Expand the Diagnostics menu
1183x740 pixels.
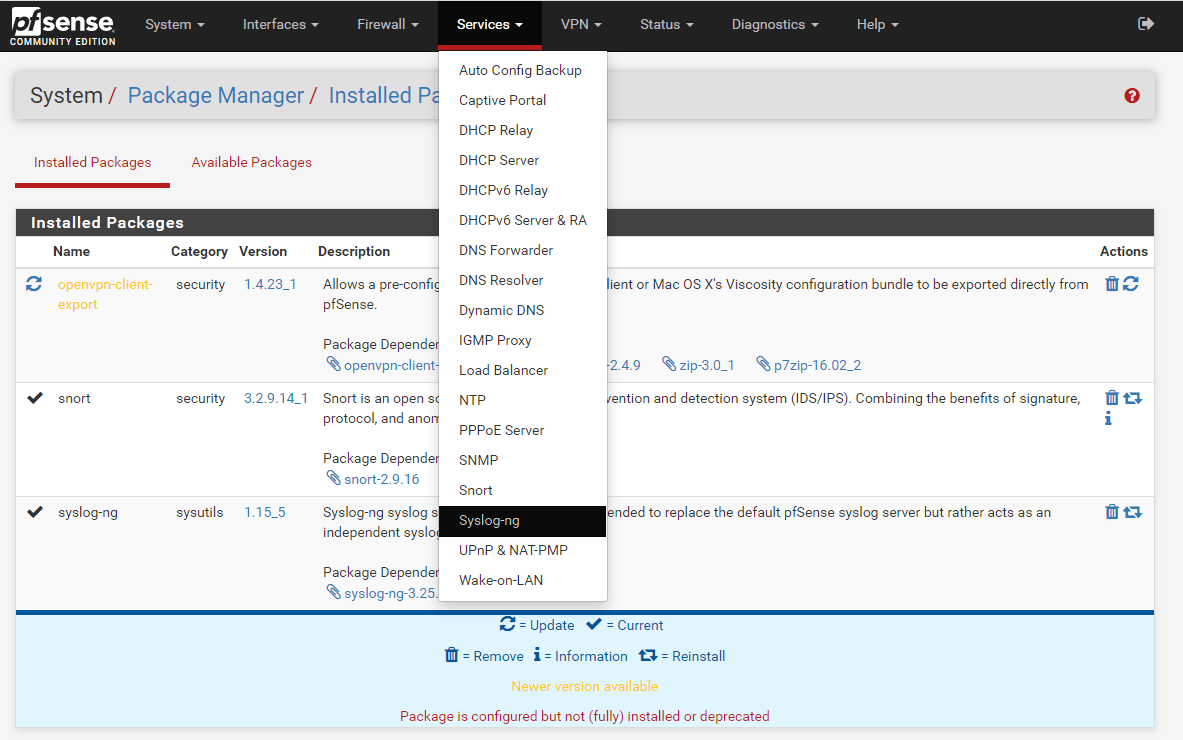(x=774, y=24)
